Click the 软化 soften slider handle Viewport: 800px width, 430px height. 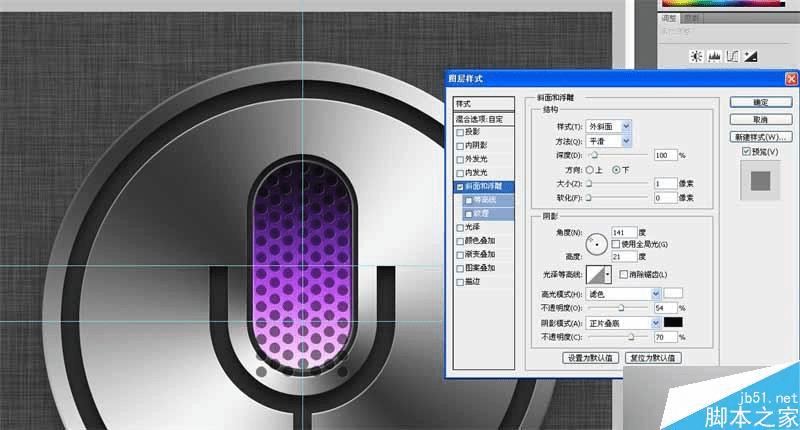click(x=588, y=197)
